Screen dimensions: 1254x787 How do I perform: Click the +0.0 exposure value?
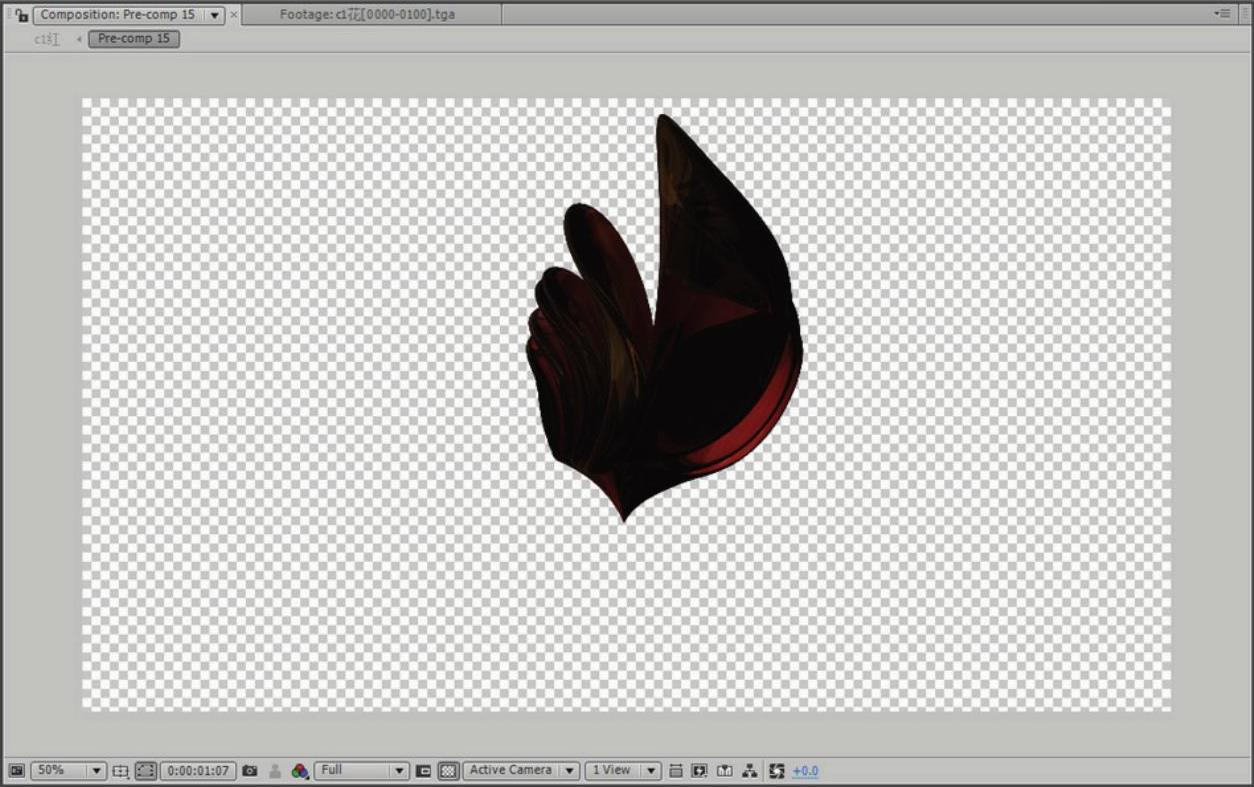(x=805, y=771)
